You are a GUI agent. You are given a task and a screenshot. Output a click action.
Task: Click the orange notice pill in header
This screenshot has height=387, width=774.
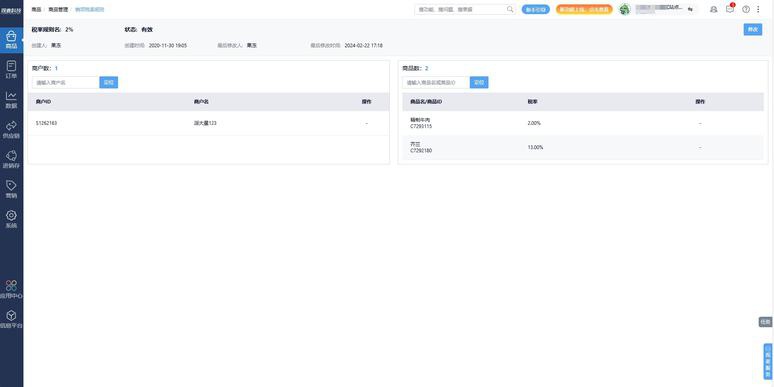click(x=584, y=9)
